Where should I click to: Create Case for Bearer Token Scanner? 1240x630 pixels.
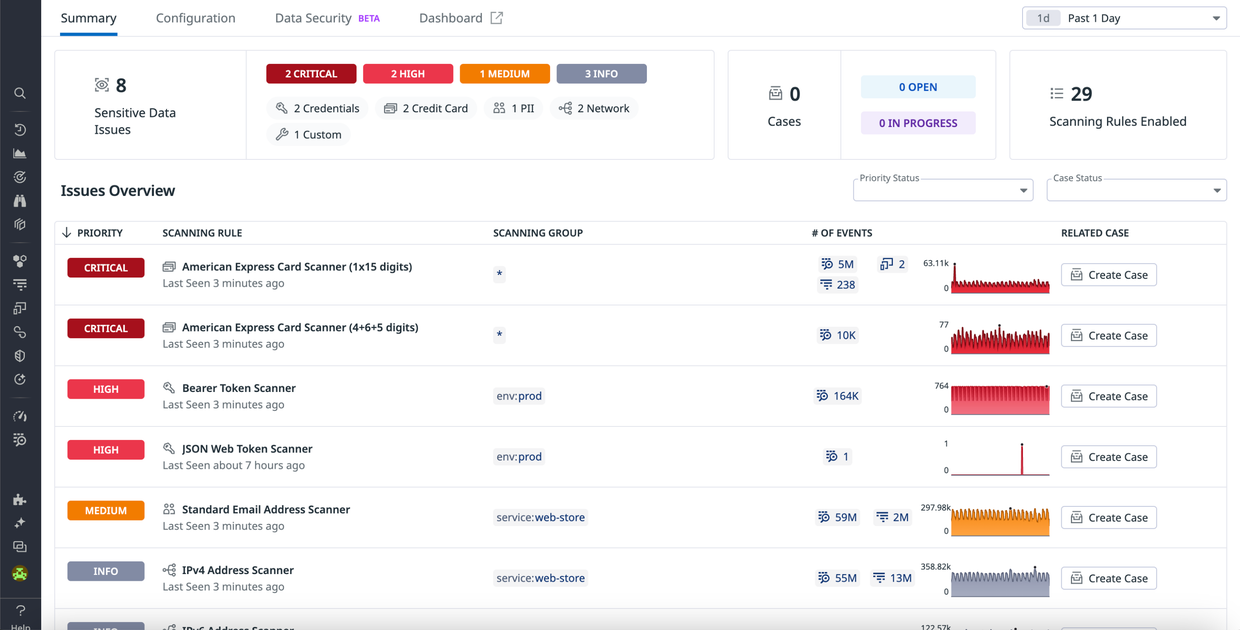(1108, 396)
